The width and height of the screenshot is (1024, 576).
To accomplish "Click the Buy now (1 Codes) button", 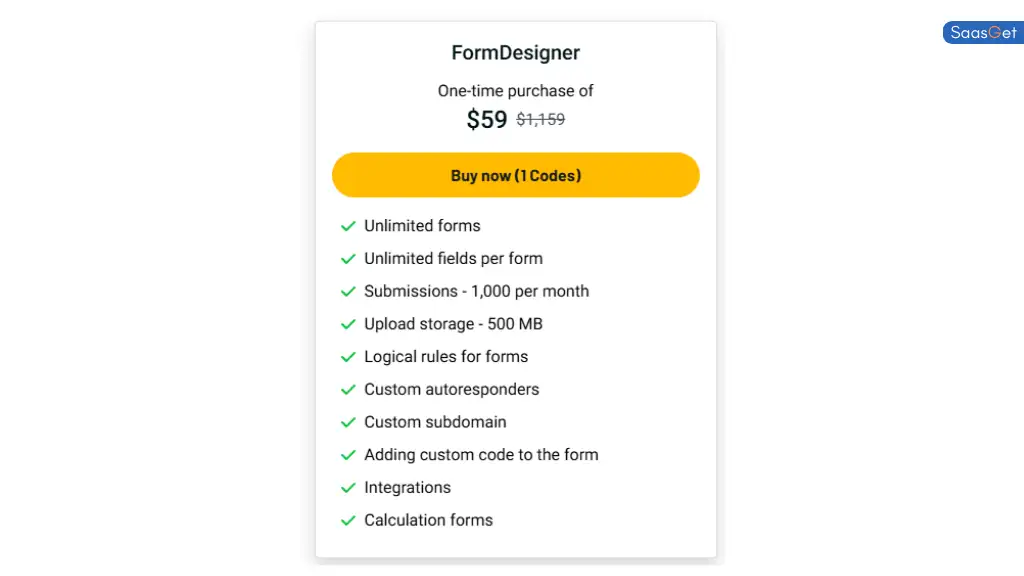I will click(x=515, y=175).
